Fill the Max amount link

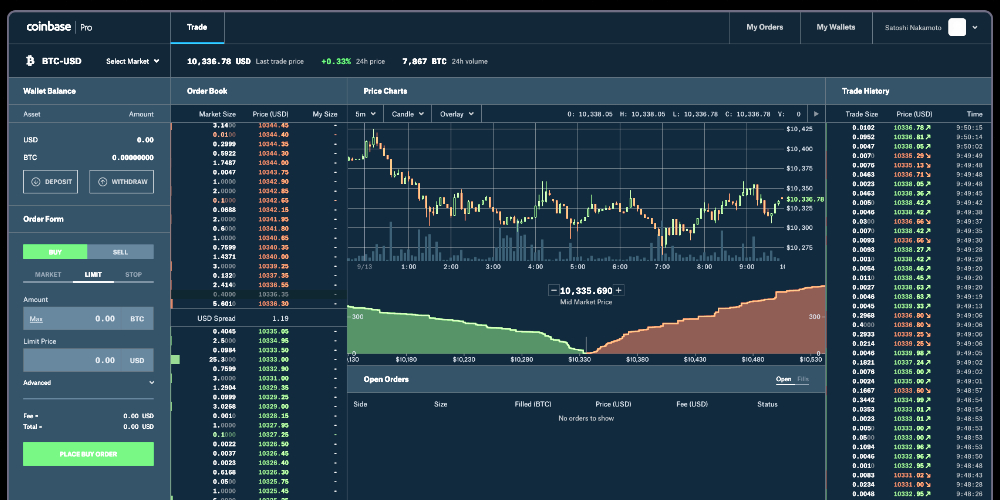[x=36, y=319]
